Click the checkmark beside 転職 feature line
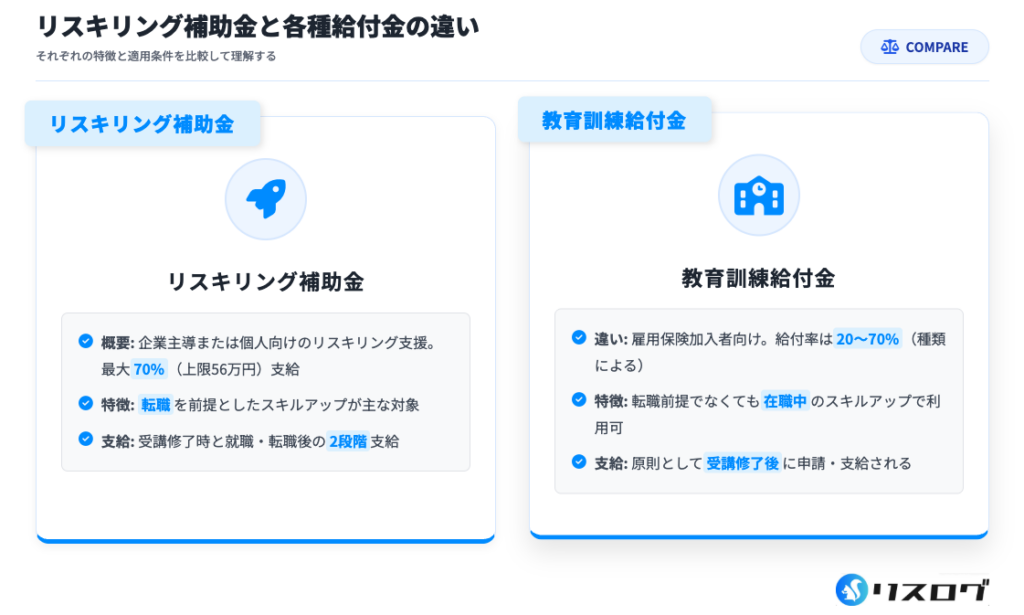 pyautogui.click(x=86, y=403)
